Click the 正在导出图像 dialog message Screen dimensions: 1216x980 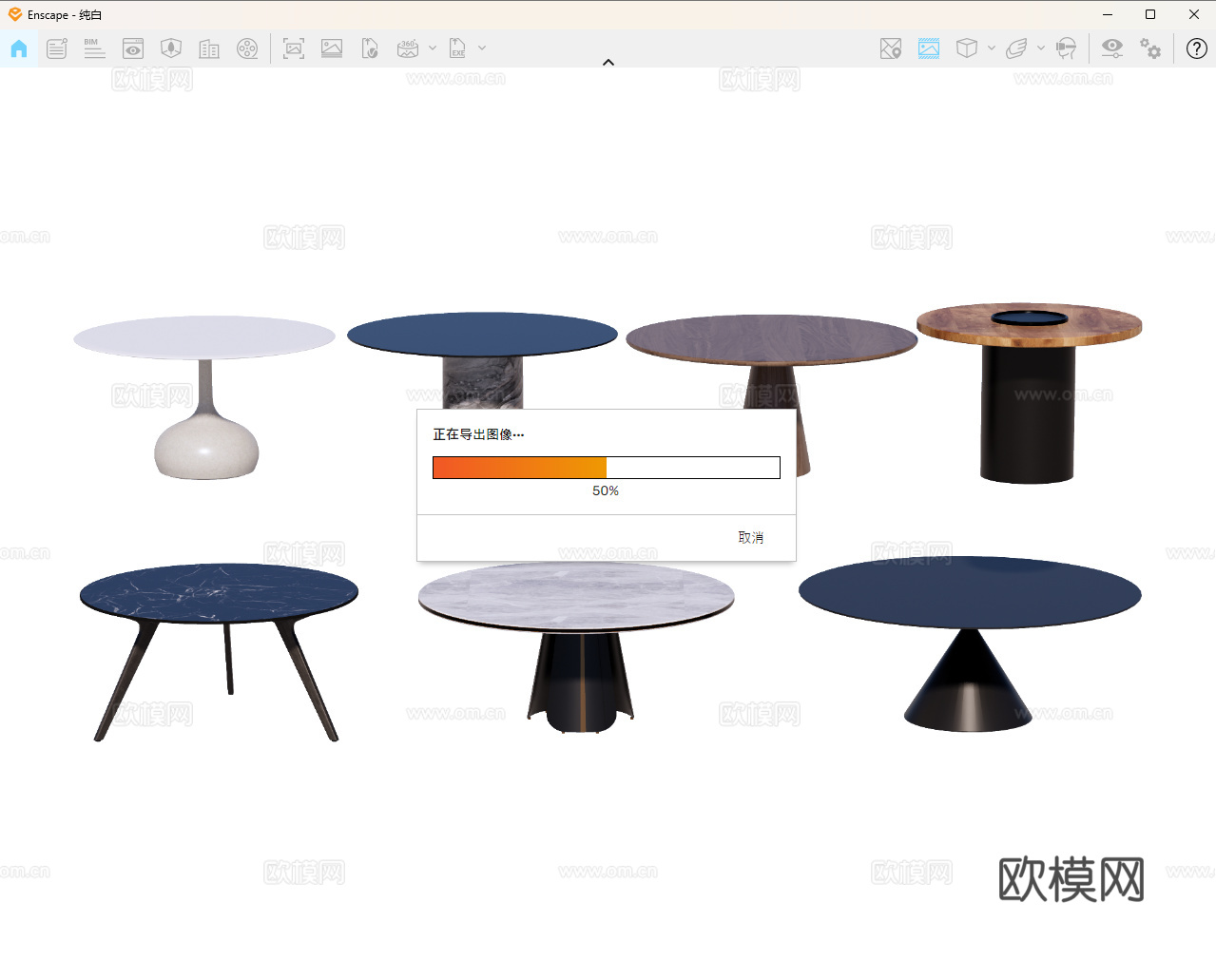coord(479,434)
